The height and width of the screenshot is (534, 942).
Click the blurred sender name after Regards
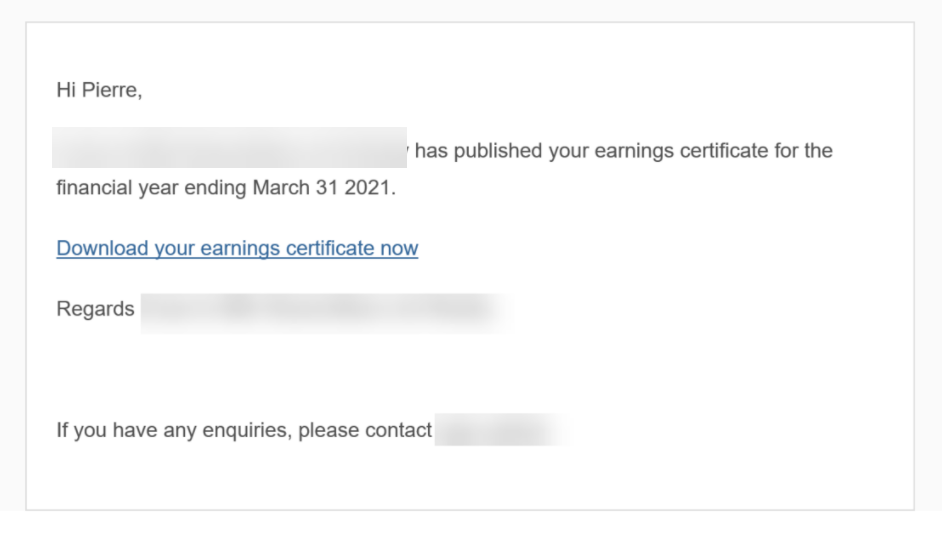click(x=327, y=313)
